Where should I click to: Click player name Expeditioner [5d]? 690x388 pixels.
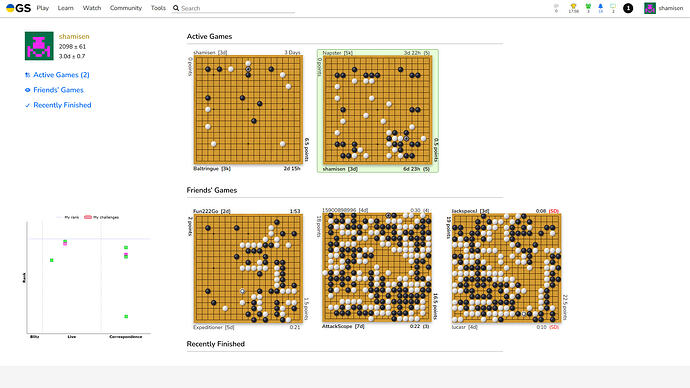click(x=213, y=327)
